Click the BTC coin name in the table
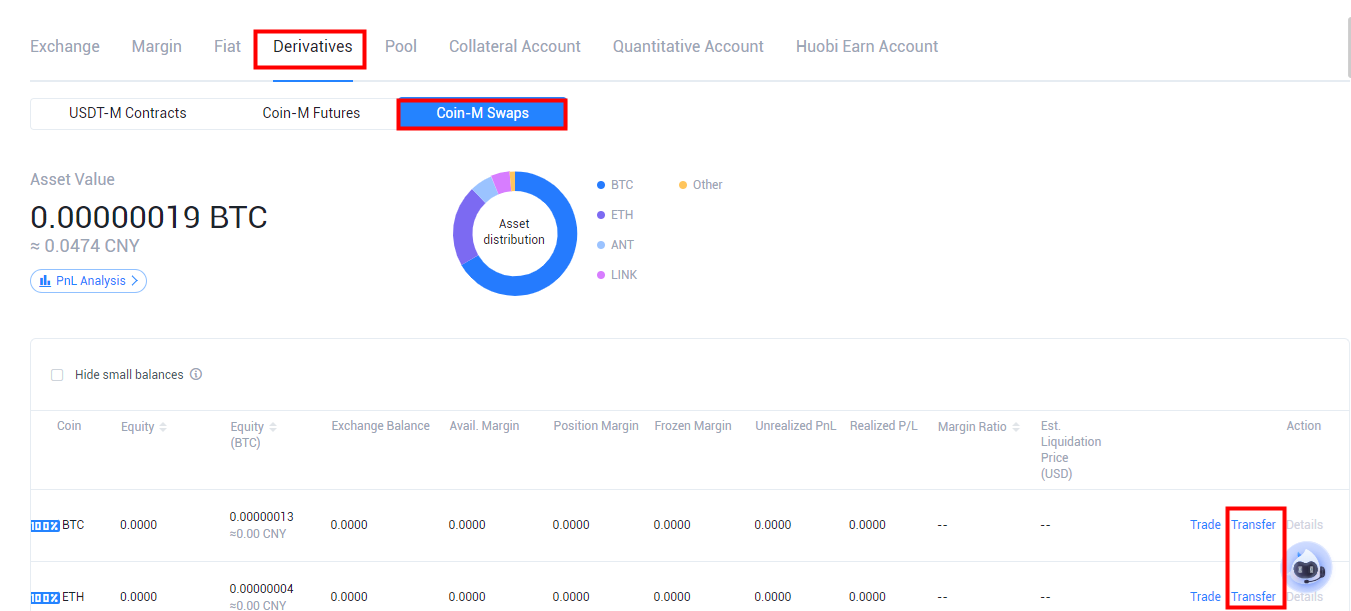This screenshot has height=611, width=1351. [x=73, y=525]
